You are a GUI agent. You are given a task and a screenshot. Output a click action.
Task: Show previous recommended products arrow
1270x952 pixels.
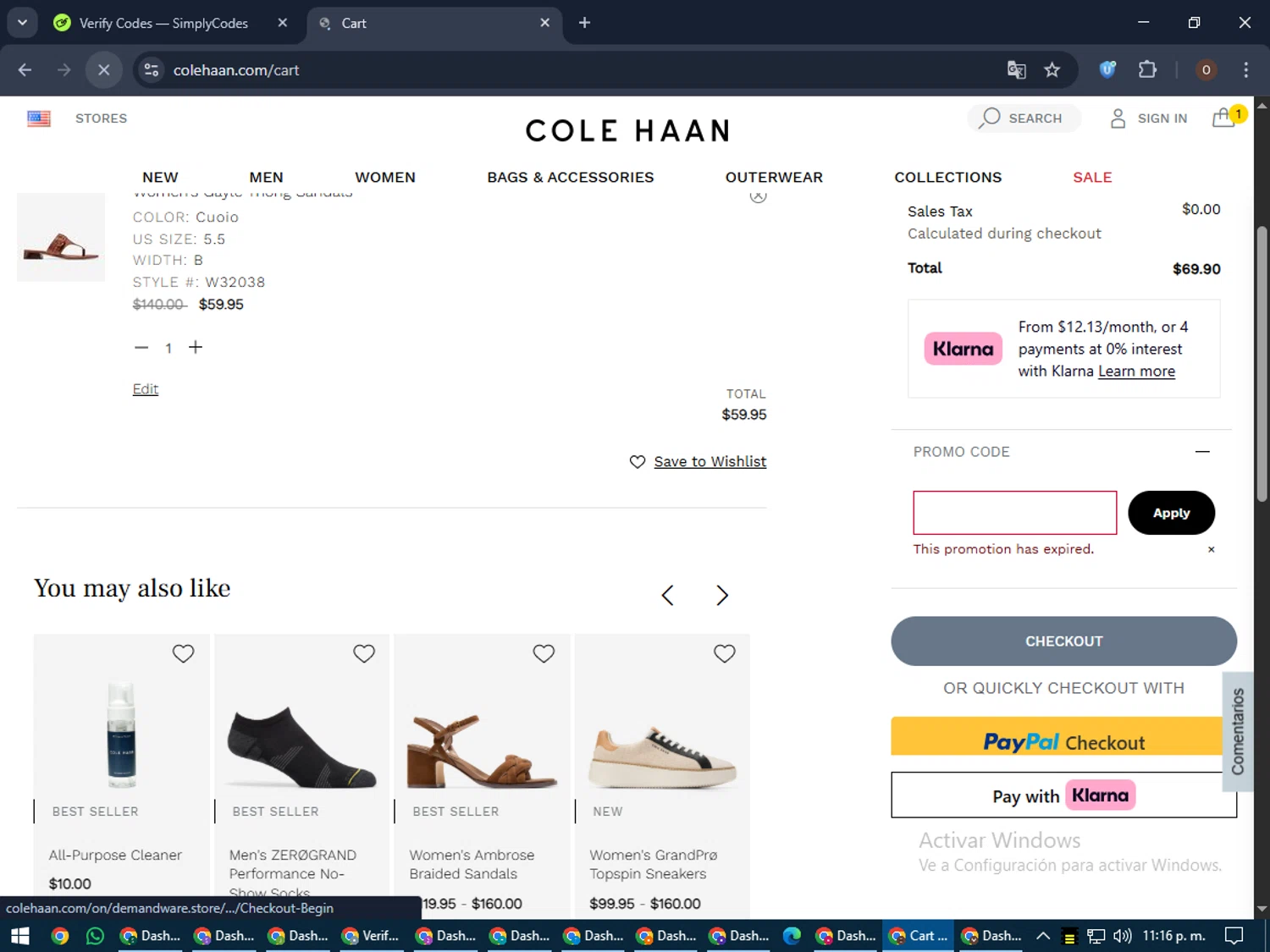coord(667,595)
